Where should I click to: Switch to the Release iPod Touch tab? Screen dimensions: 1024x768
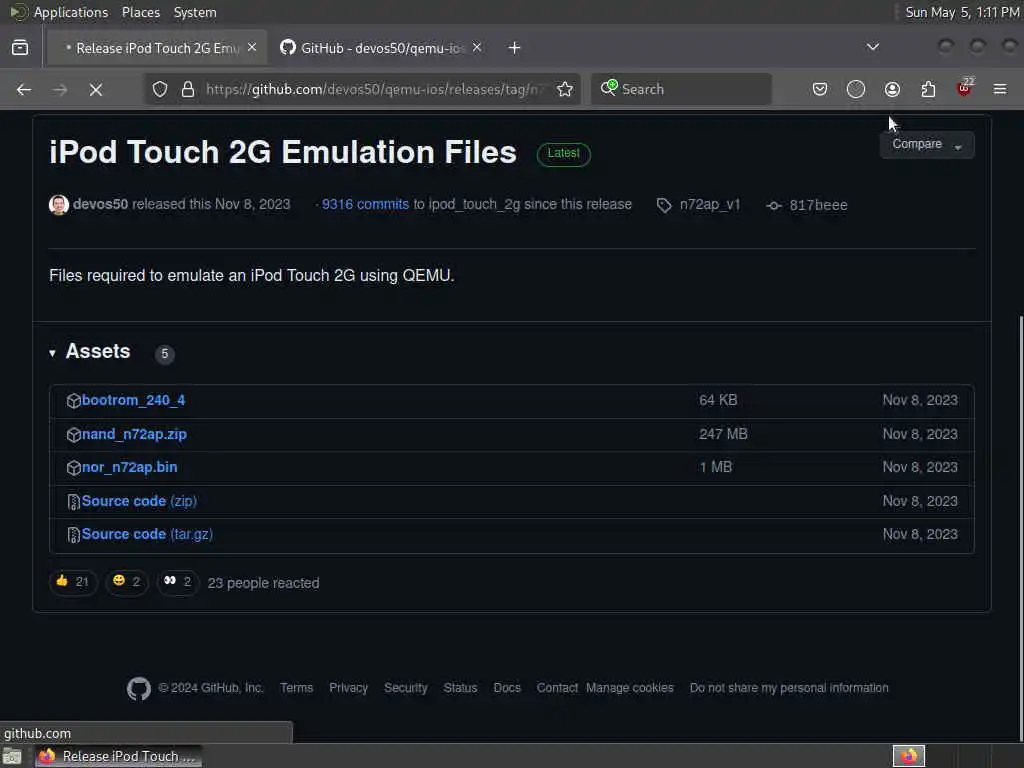click(x=157, y=48)
